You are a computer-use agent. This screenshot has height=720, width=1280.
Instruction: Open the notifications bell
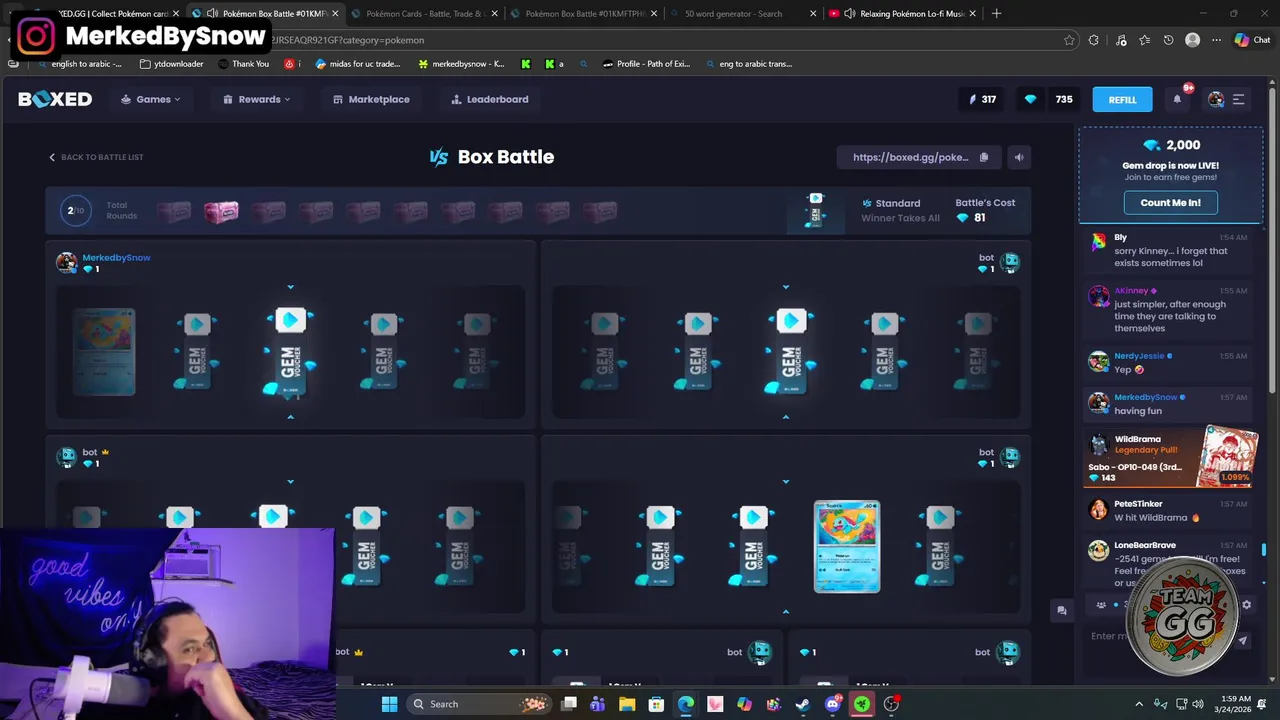(x=1177, y=99)
